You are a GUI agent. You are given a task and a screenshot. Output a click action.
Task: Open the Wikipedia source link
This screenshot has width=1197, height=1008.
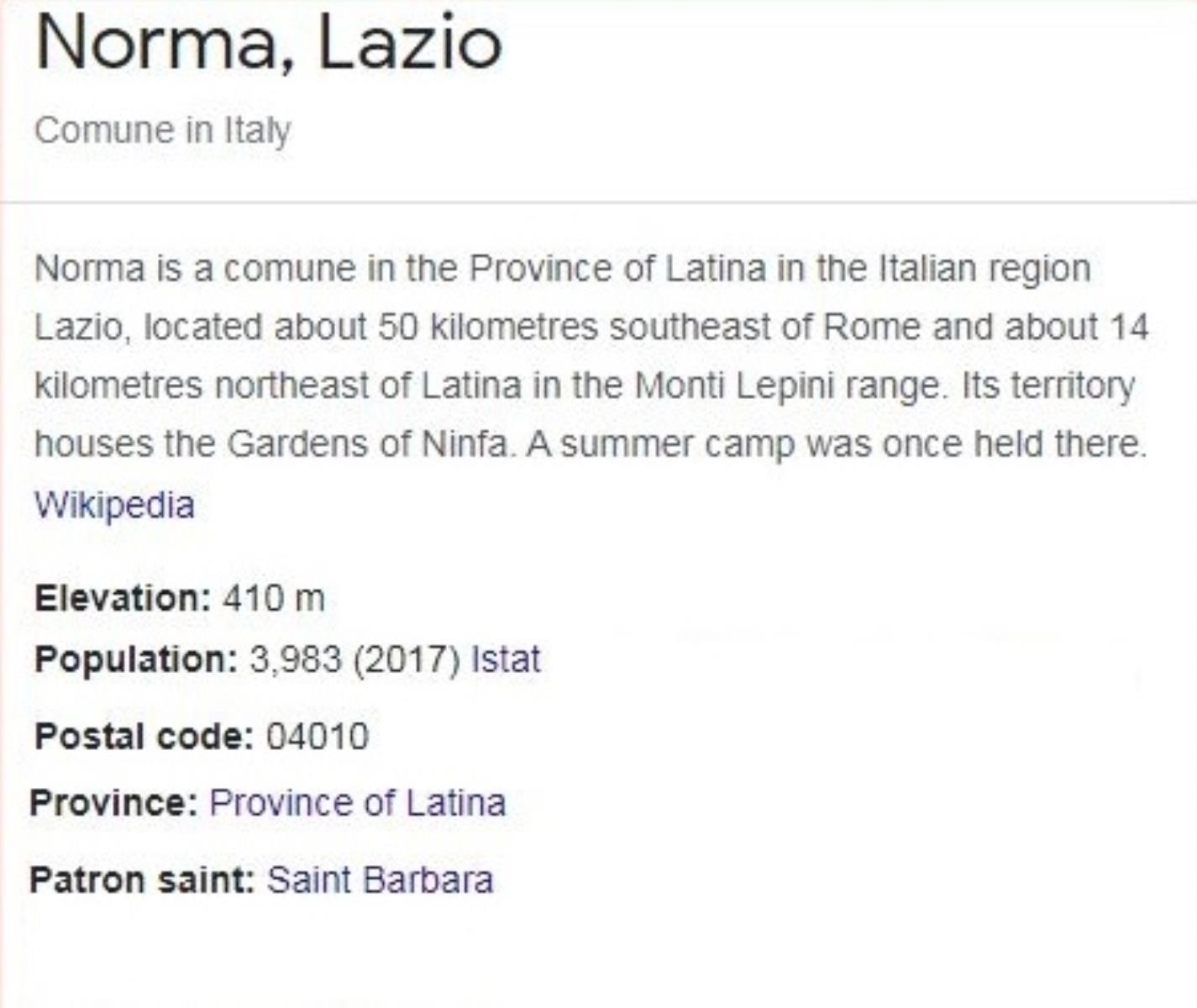114,505
